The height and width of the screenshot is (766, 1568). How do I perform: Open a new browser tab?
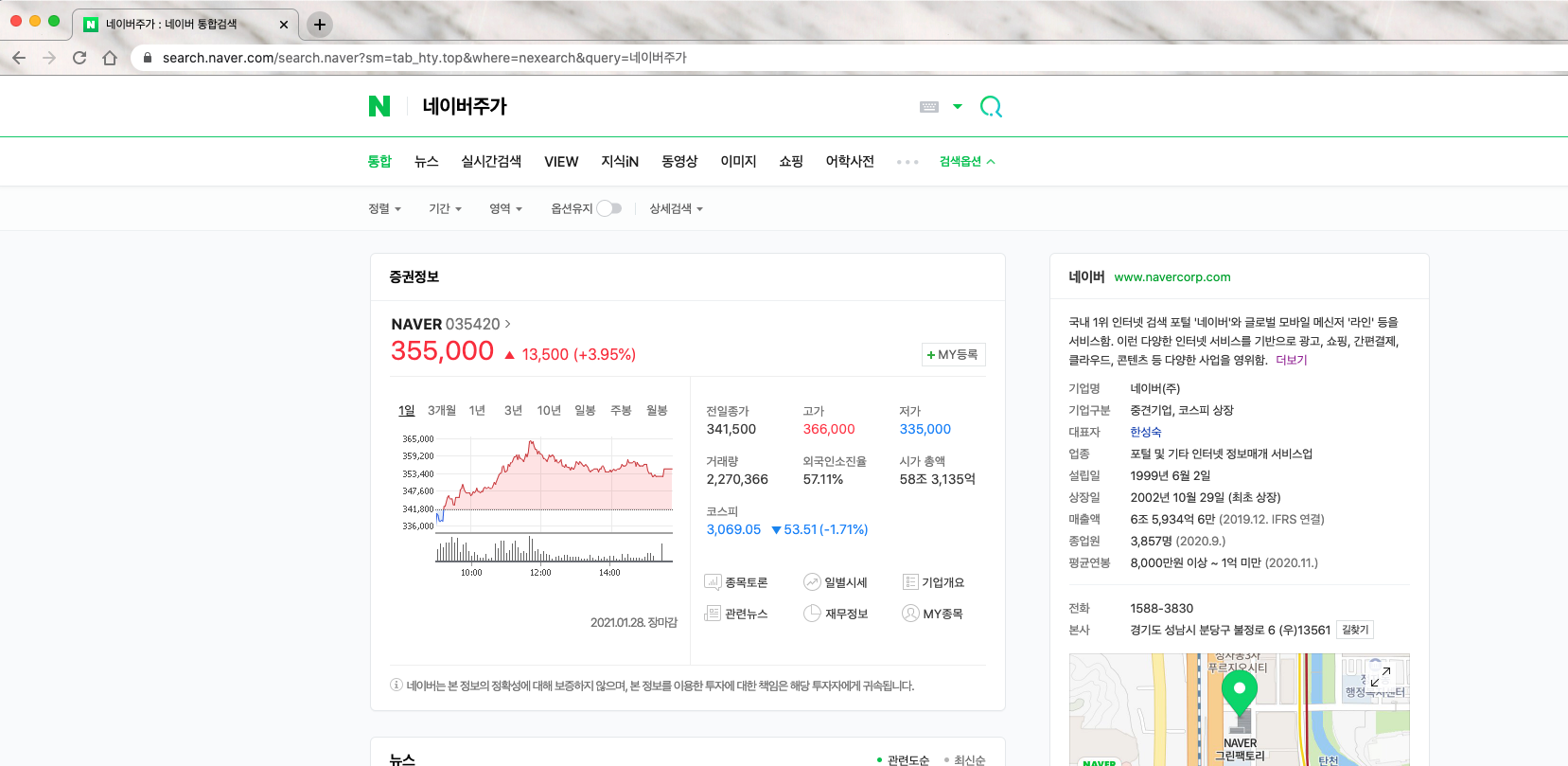[x=320, y=25]
